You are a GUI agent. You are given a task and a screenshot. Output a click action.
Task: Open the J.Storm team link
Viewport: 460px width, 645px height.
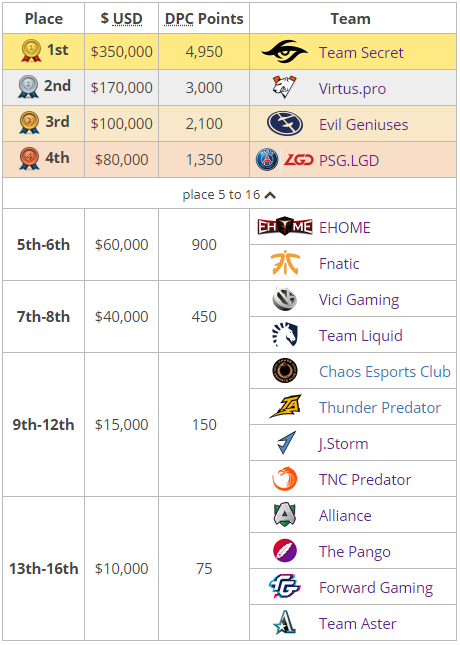point(344,443)
